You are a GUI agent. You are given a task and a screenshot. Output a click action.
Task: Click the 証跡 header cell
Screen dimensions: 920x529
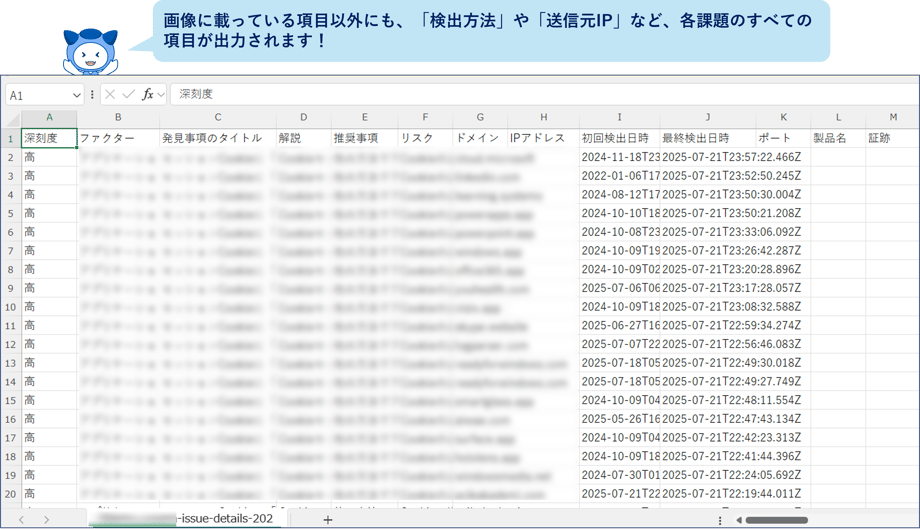coord(892,138)
